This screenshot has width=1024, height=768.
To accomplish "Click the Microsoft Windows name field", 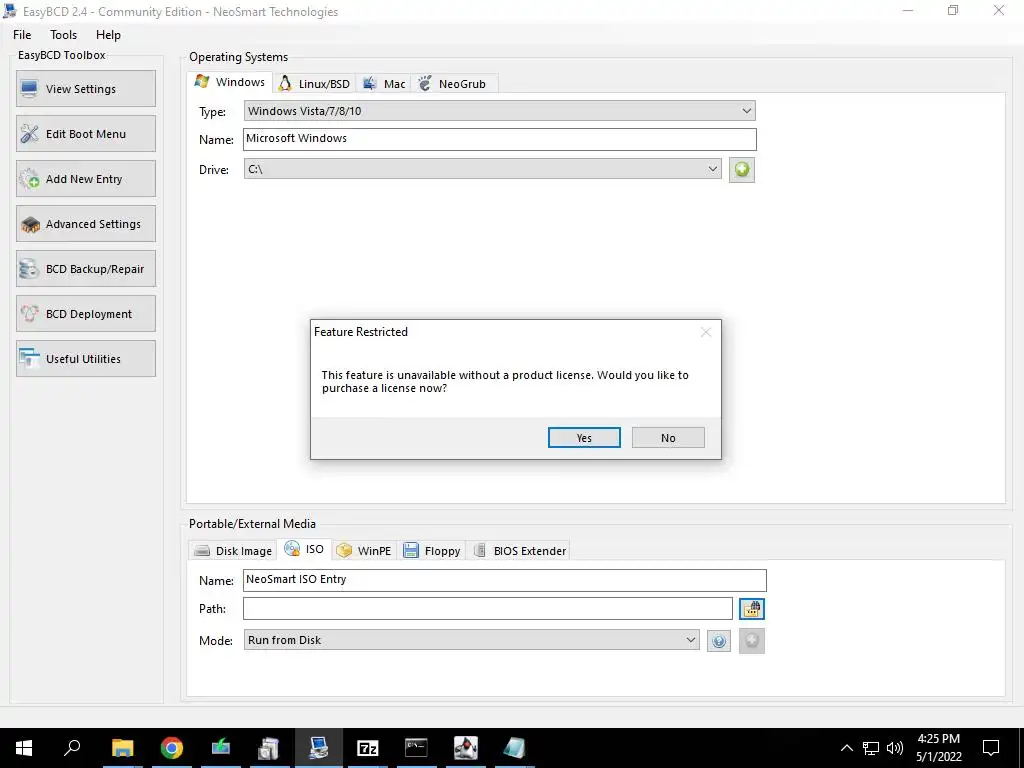I will [x=500, y=139].
